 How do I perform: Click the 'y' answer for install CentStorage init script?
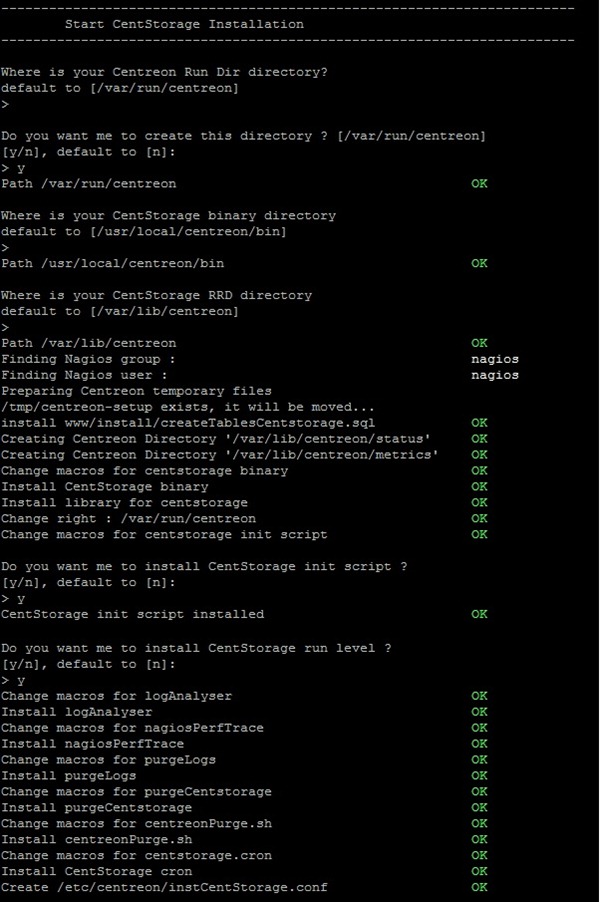click(21, 599)
